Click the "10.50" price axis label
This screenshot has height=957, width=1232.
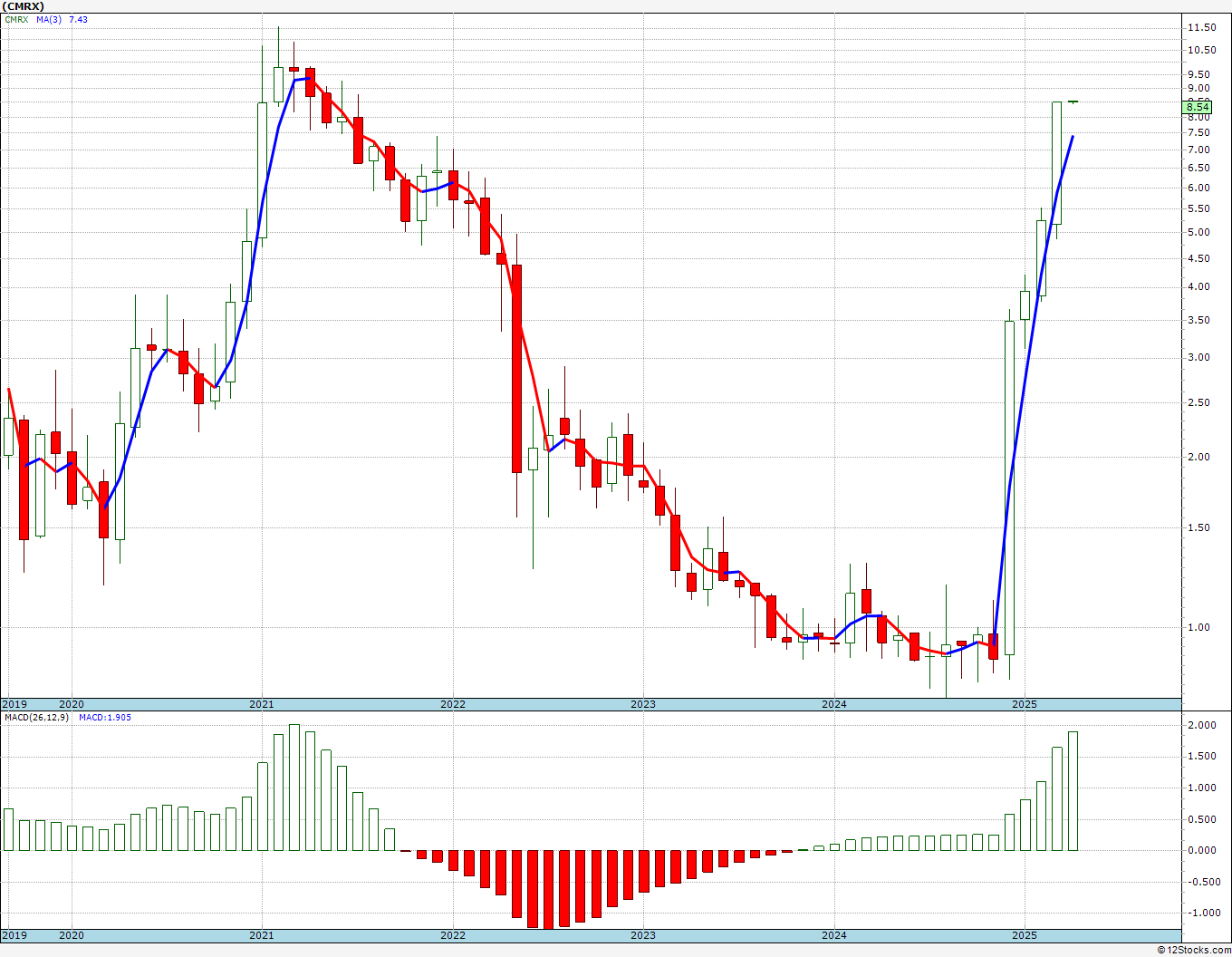tap(1201, 50)
